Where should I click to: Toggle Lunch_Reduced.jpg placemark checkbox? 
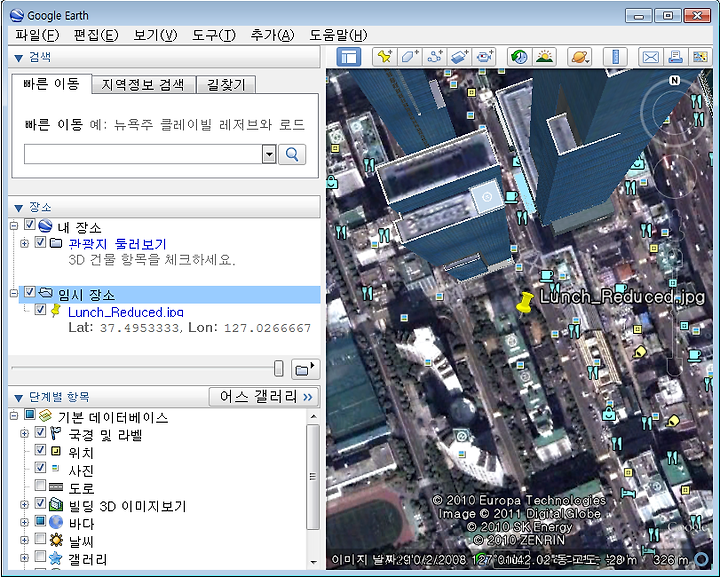pos(40,309)
